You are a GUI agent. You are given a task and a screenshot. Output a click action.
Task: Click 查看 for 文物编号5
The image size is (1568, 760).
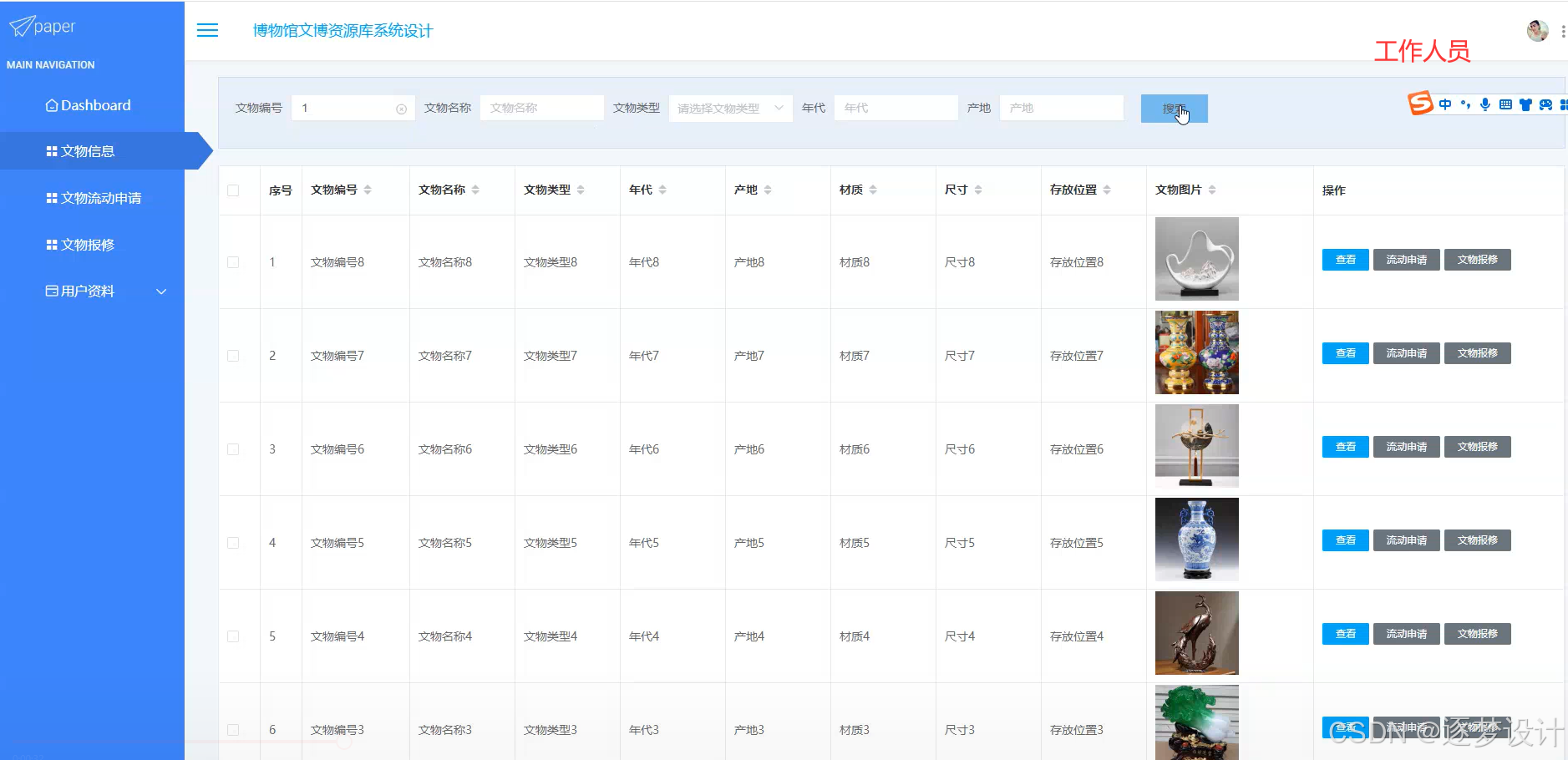(x=1345, y=540)
